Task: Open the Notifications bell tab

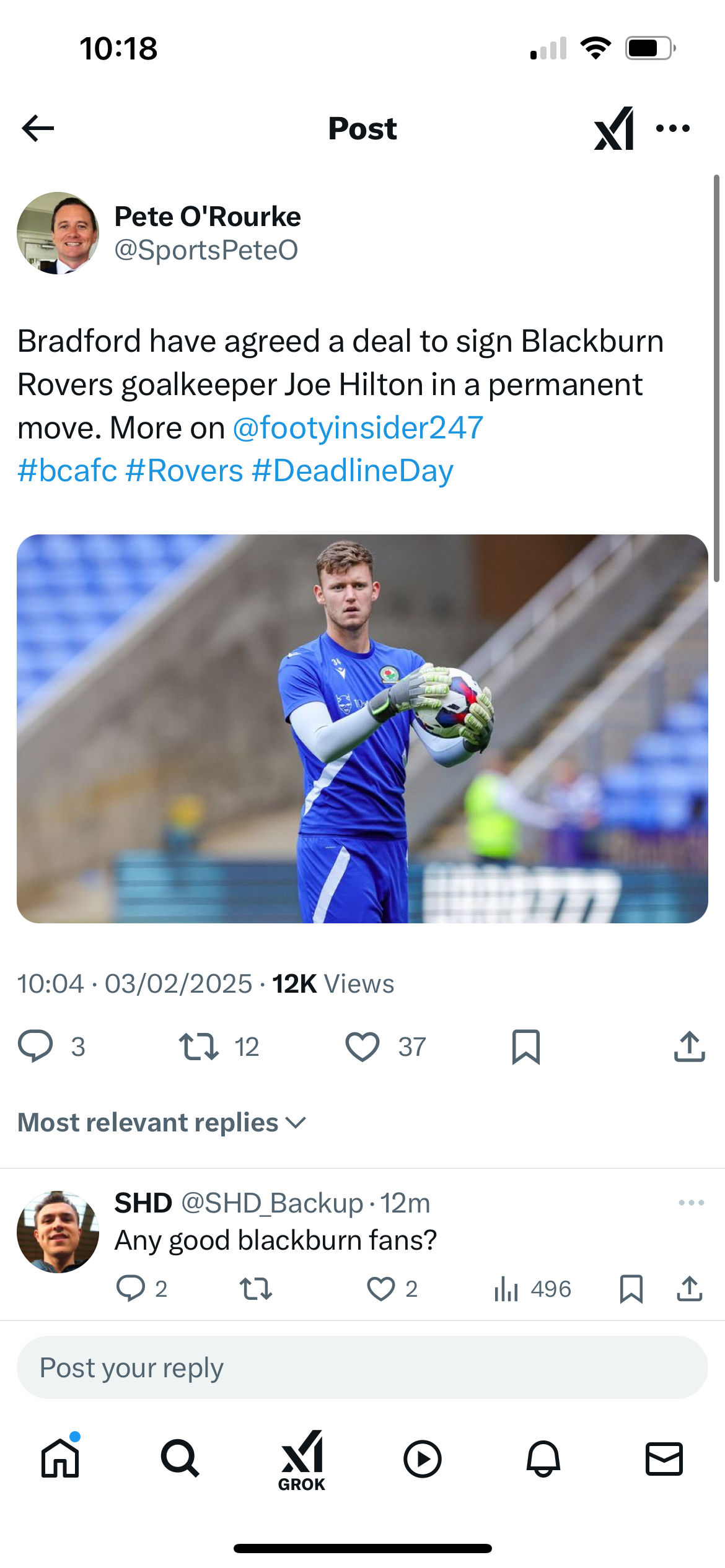Action: 543,1459
